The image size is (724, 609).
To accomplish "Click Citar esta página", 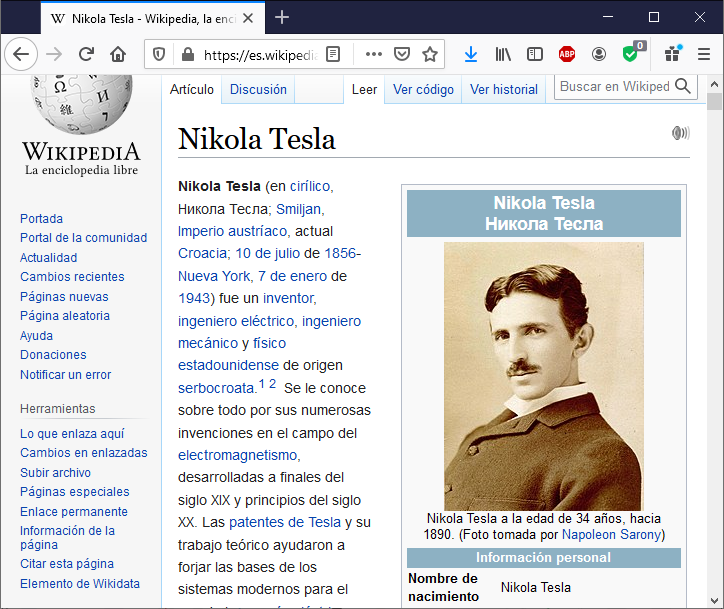I will [66, 564].
